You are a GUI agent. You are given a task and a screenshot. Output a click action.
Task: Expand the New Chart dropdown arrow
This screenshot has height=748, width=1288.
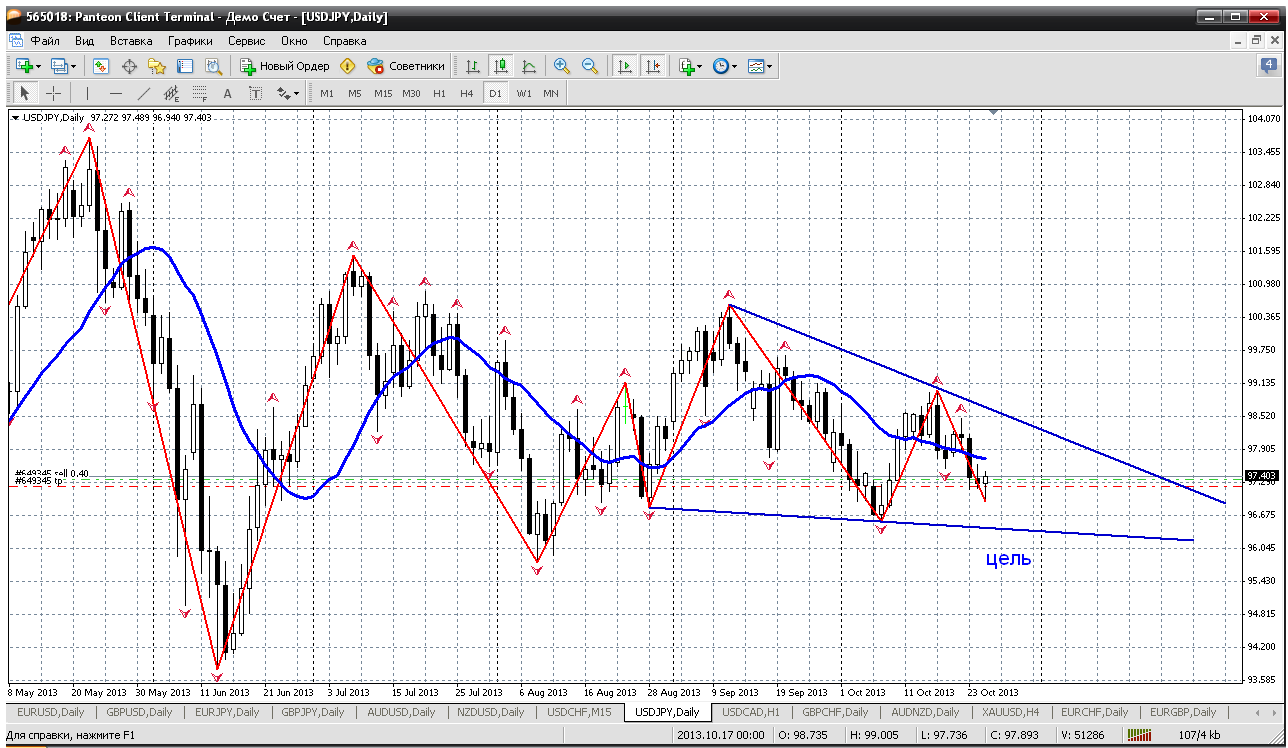pos(38,67)
